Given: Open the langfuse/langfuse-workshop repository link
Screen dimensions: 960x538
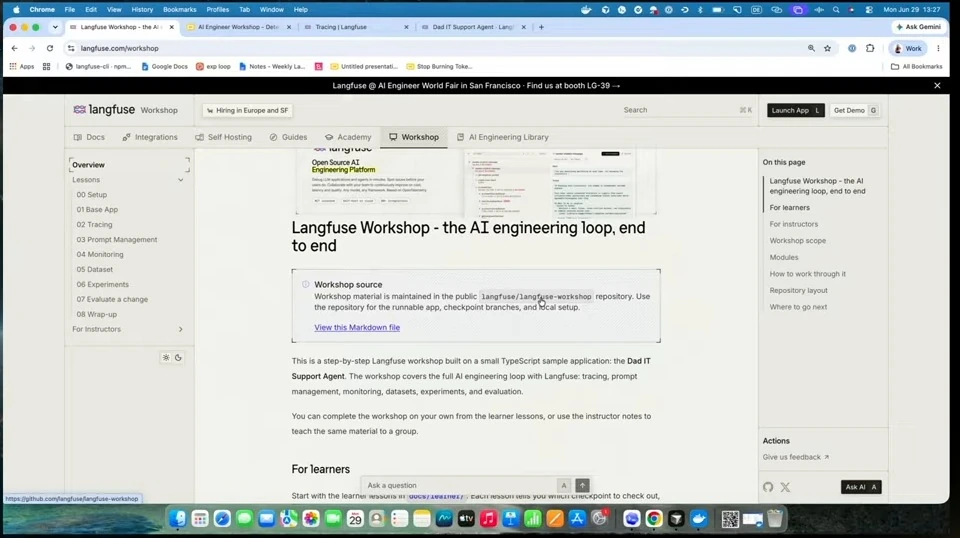Looking at the screenshot, I should coord(536,296).
